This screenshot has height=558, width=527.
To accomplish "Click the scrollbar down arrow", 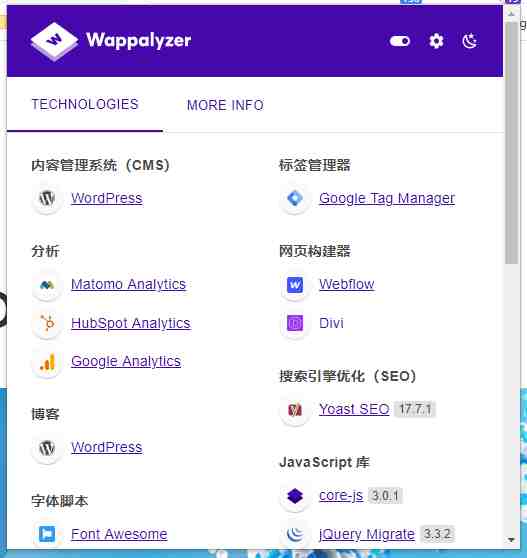I will tap(511, 540).
